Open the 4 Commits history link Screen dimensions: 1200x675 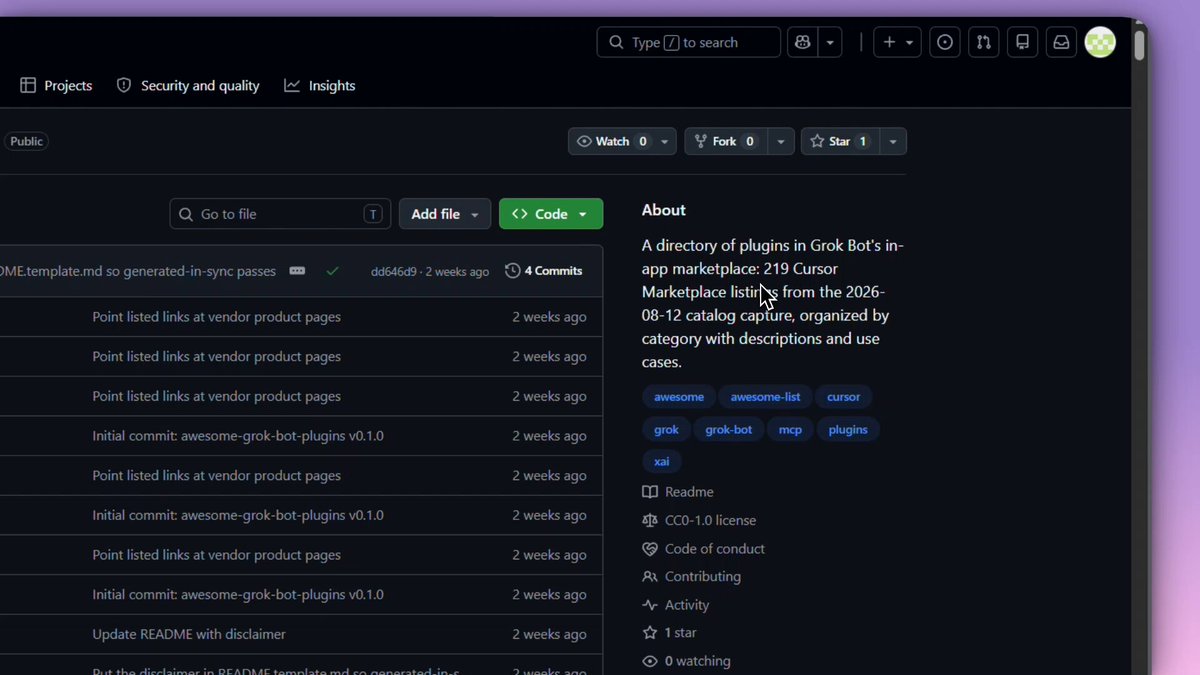(x=544, y=271)
